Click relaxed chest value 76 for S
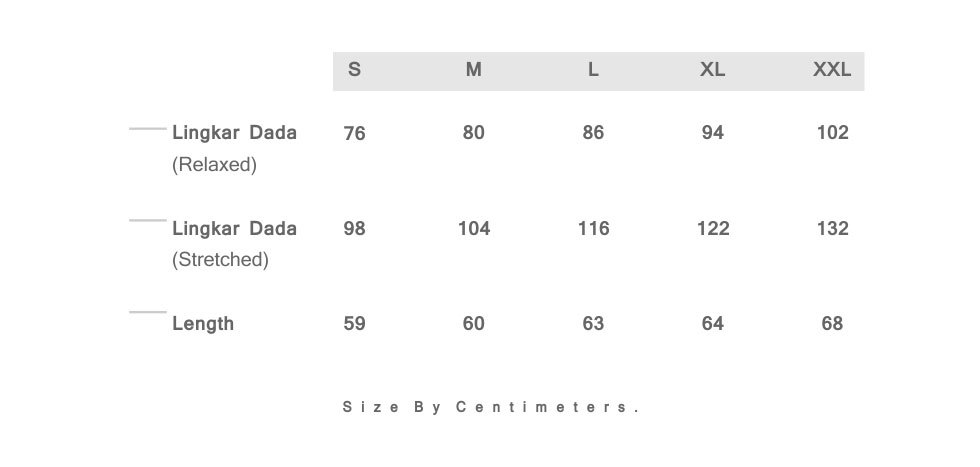 354,133
